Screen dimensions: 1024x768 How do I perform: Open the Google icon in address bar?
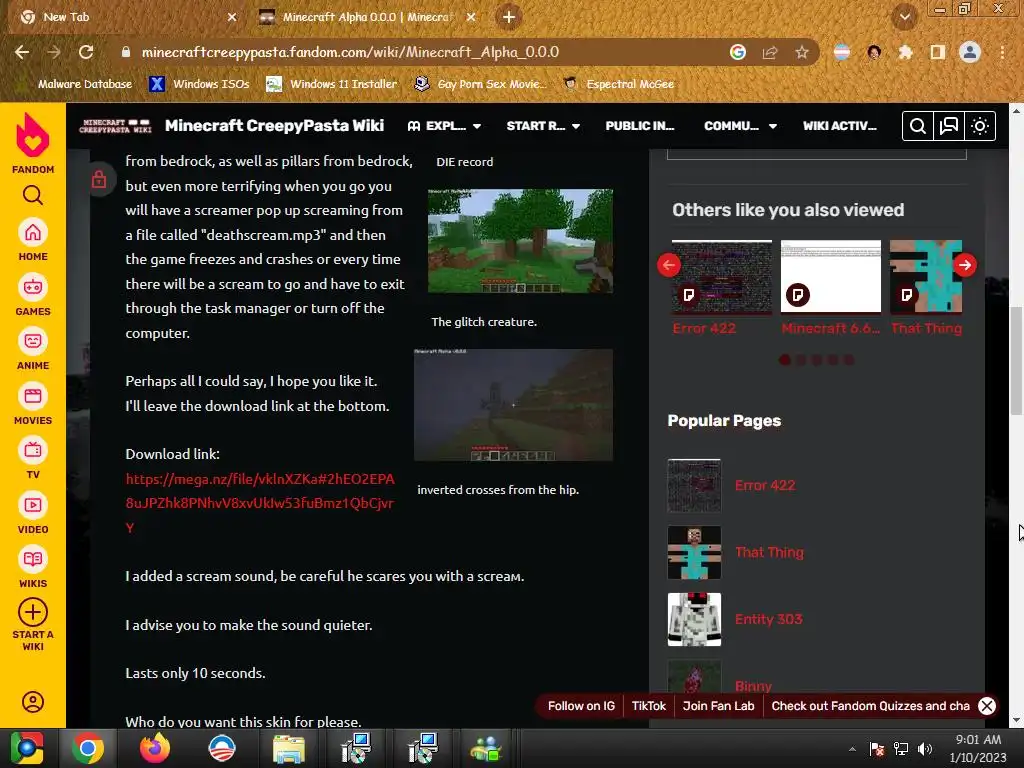click(738, 52)
